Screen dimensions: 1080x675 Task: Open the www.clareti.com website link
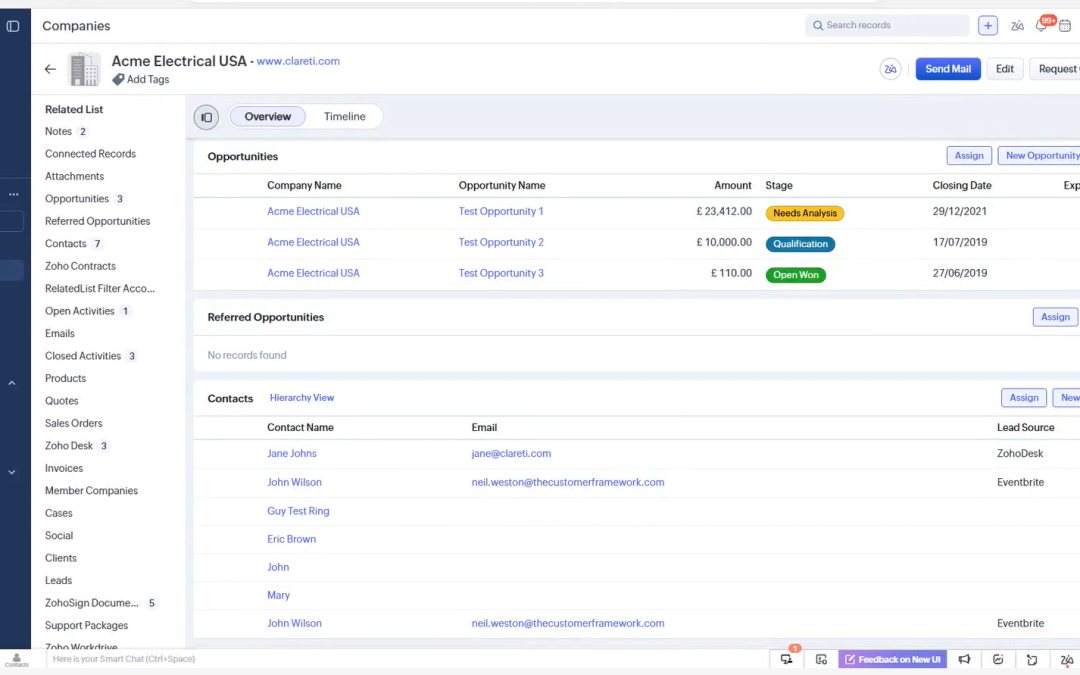[x=298, y=61]
